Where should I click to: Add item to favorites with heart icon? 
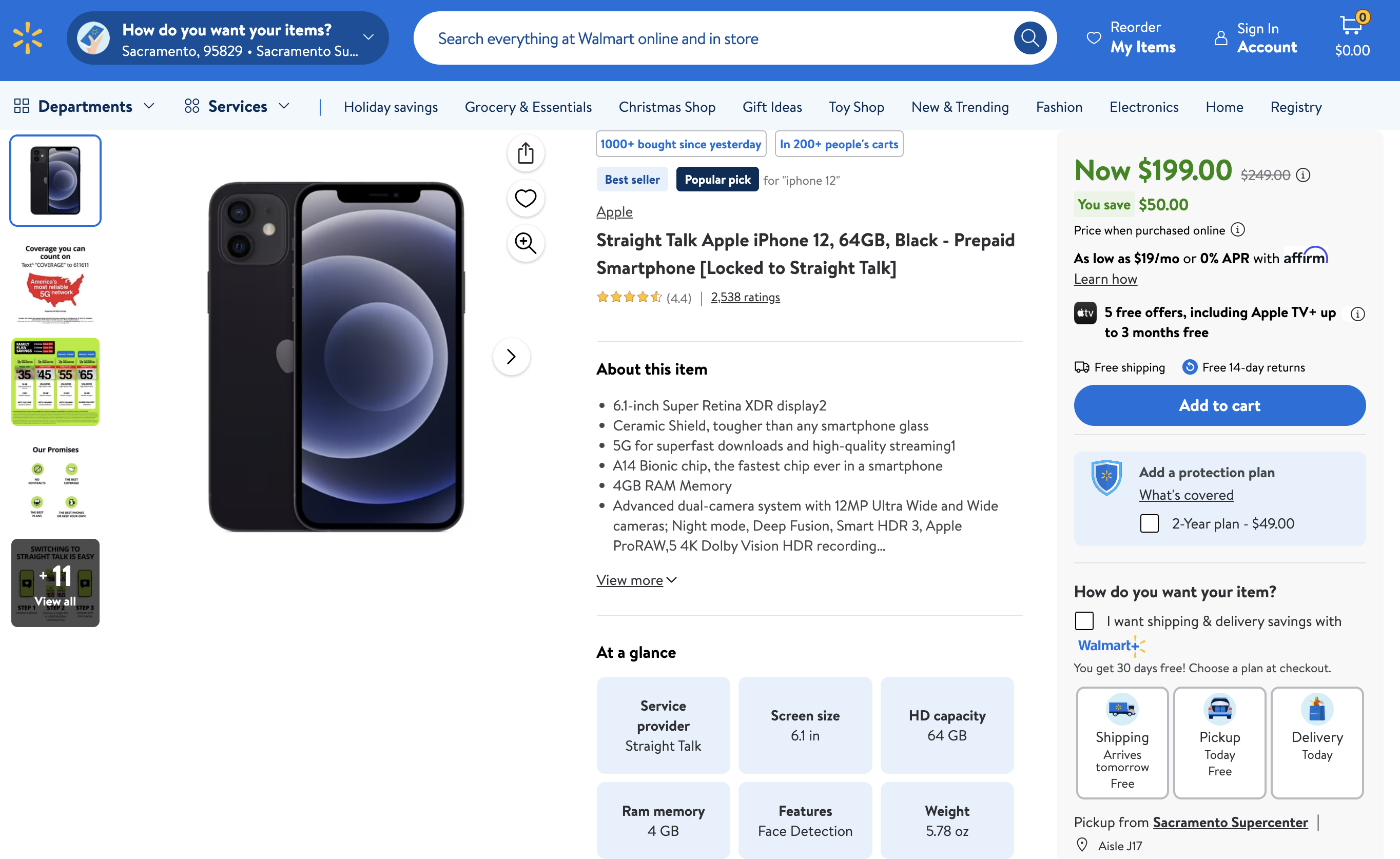(526, 198)
